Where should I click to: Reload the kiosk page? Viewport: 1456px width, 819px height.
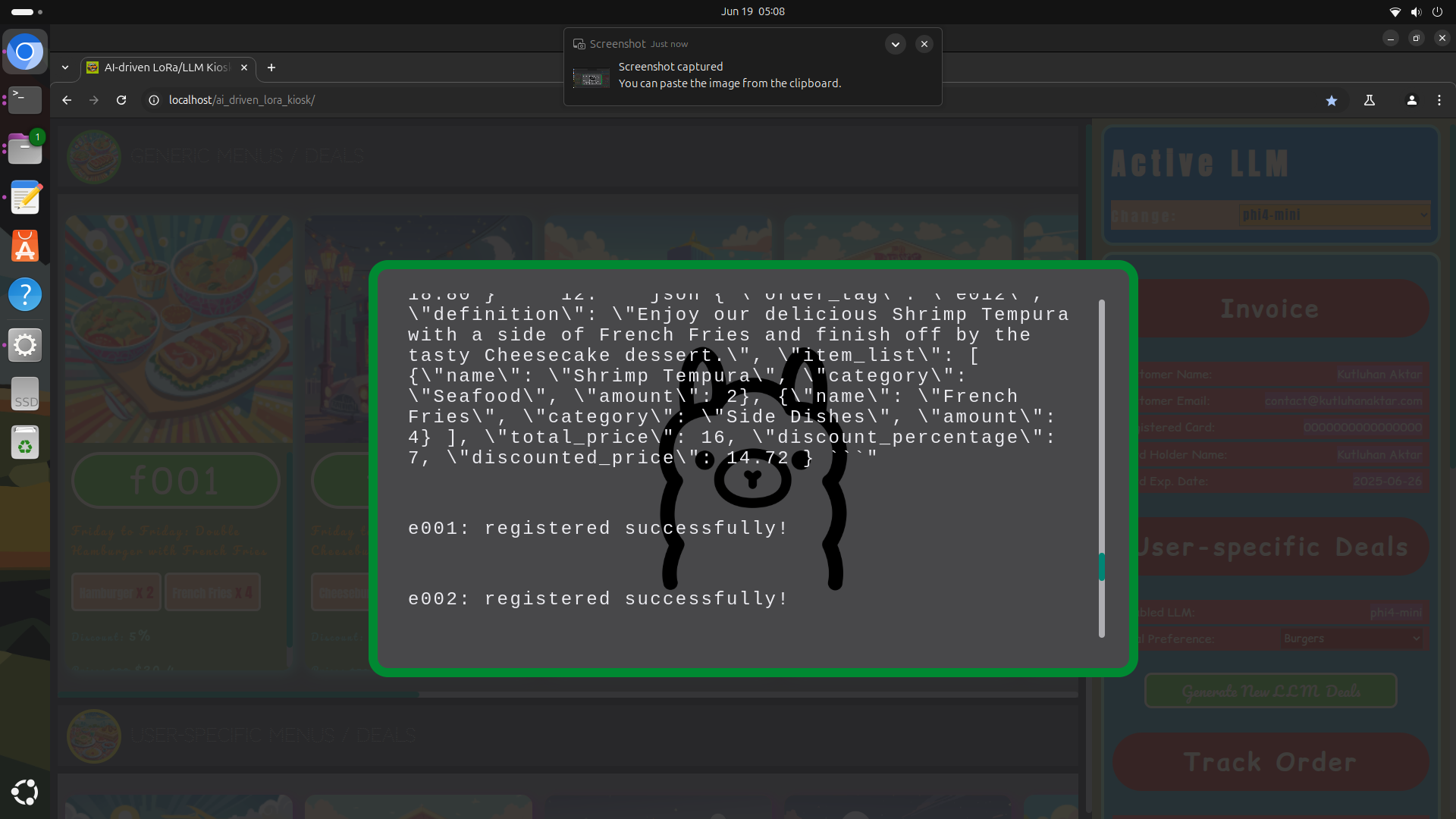(121, 100)
